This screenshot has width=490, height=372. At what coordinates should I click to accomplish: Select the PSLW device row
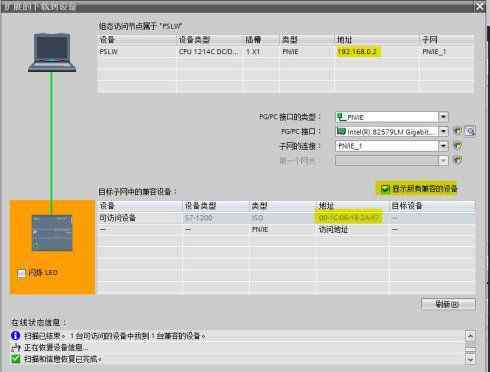(x=285, y=52)
